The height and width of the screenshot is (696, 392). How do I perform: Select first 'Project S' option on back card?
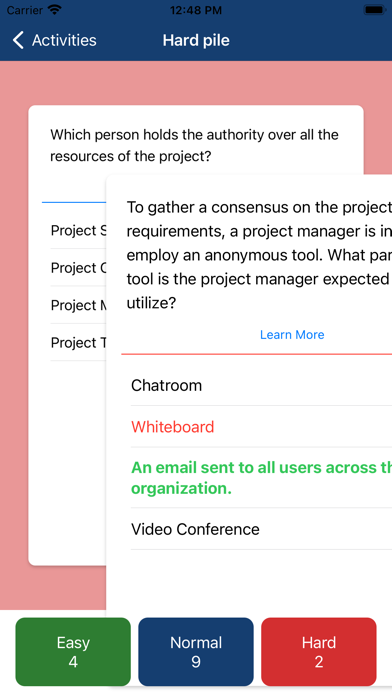click(x=78, y=230)
